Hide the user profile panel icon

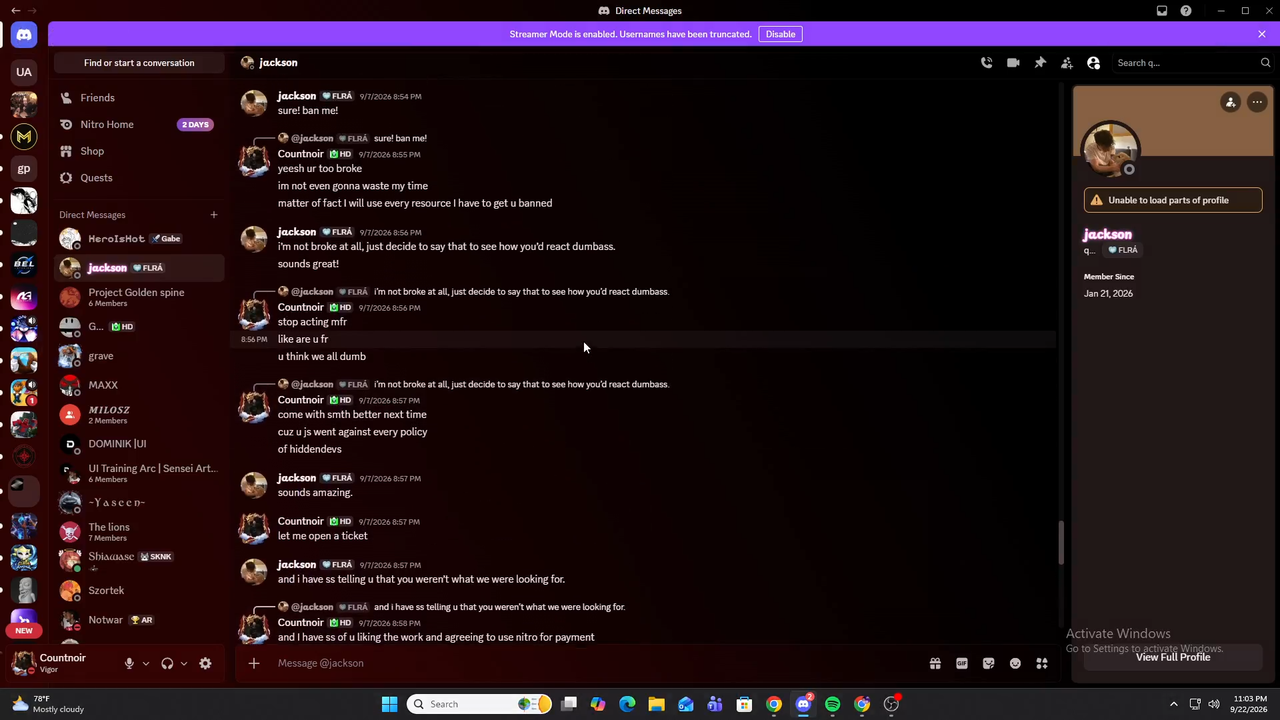1094,63
